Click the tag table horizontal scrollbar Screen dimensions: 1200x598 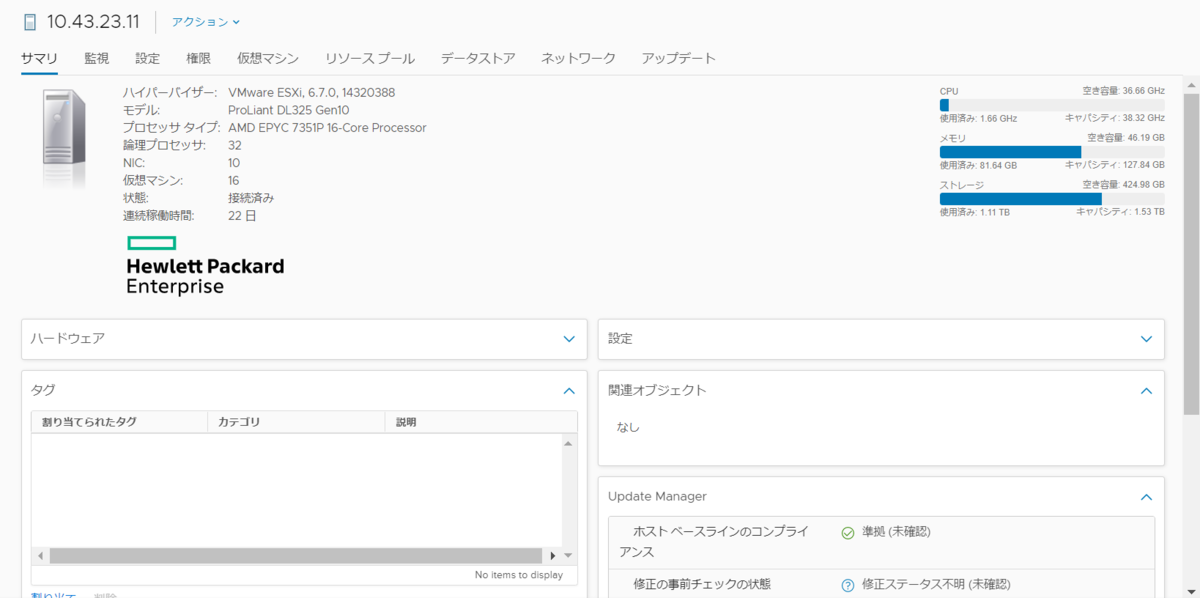coord(295,556)
